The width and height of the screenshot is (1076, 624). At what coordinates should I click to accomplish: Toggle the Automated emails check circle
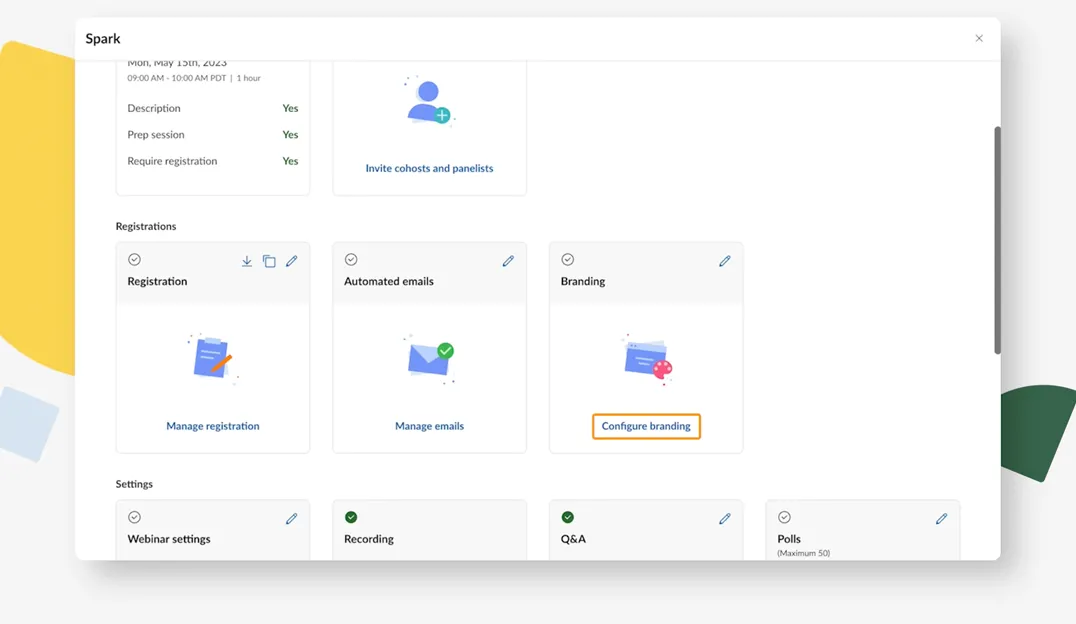pyautogui.click(x=351, y=260)
